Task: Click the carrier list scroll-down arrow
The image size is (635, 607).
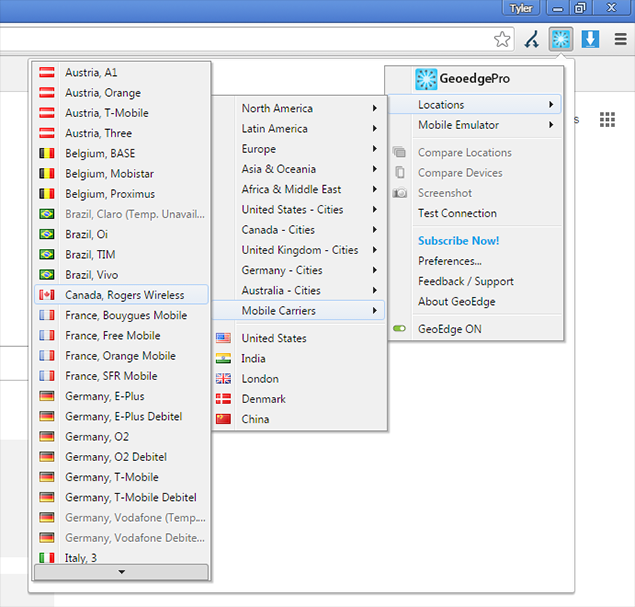Action: (121, 572)
